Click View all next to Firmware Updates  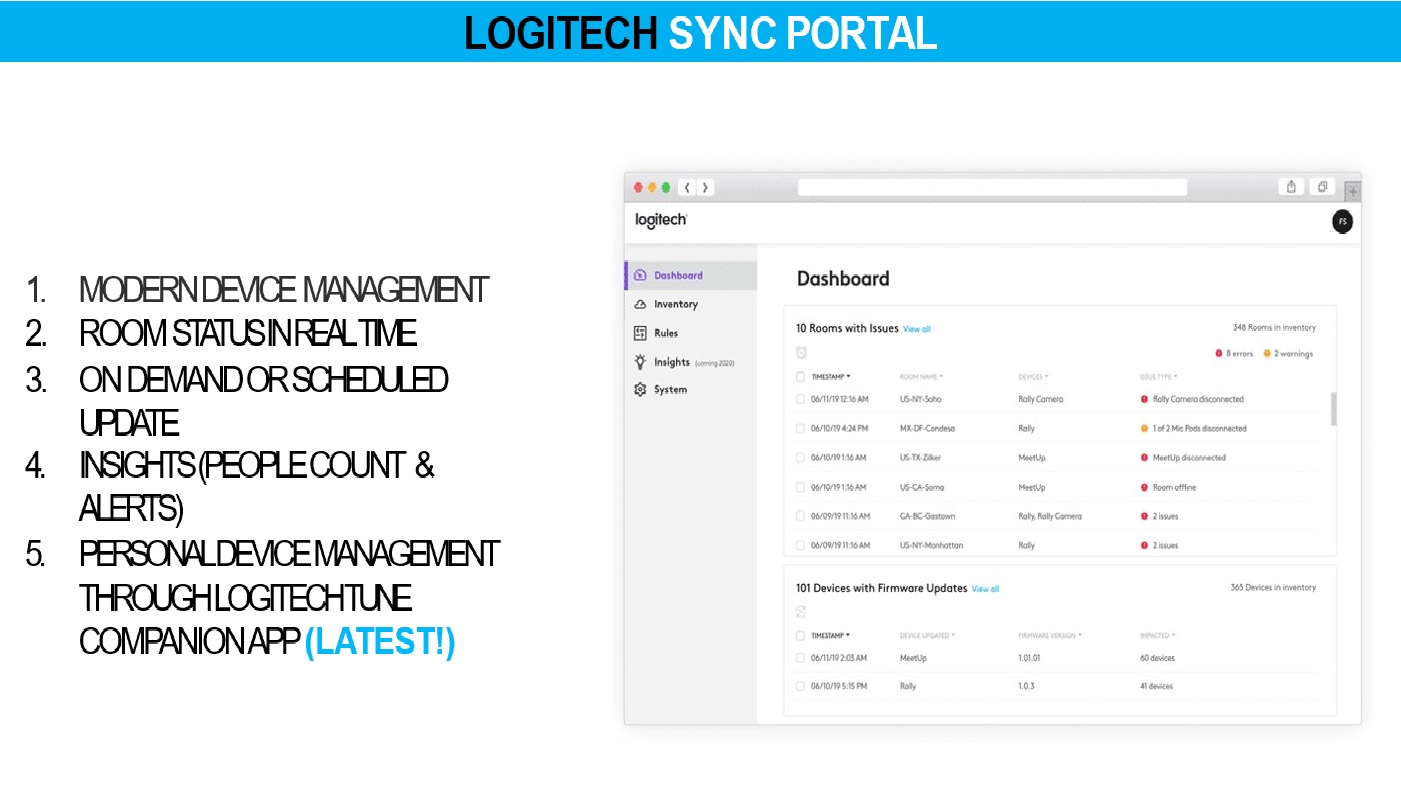tap(985, 589)
